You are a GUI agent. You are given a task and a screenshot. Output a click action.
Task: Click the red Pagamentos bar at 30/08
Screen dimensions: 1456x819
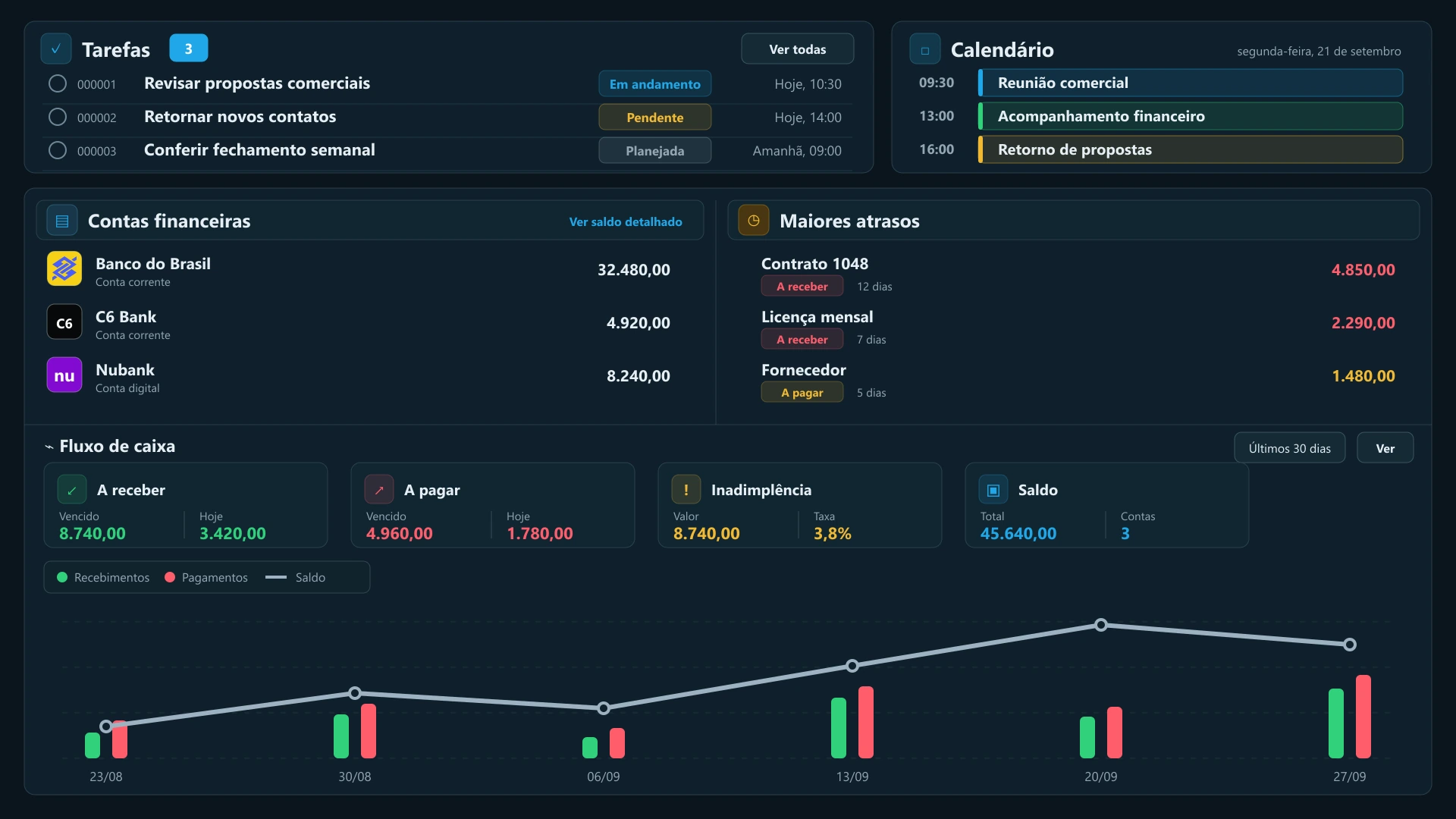tap(369, 731)
